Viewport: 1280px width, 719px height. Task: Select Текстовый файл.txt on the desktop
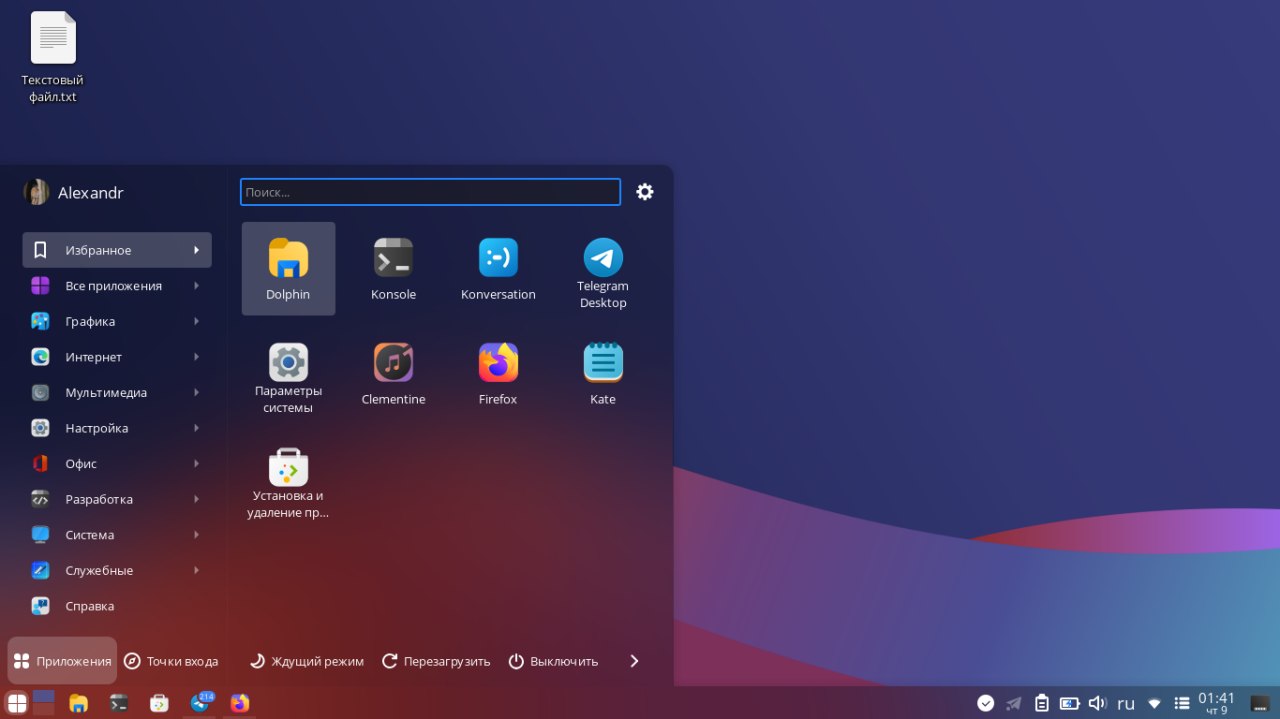coord(52,57)
